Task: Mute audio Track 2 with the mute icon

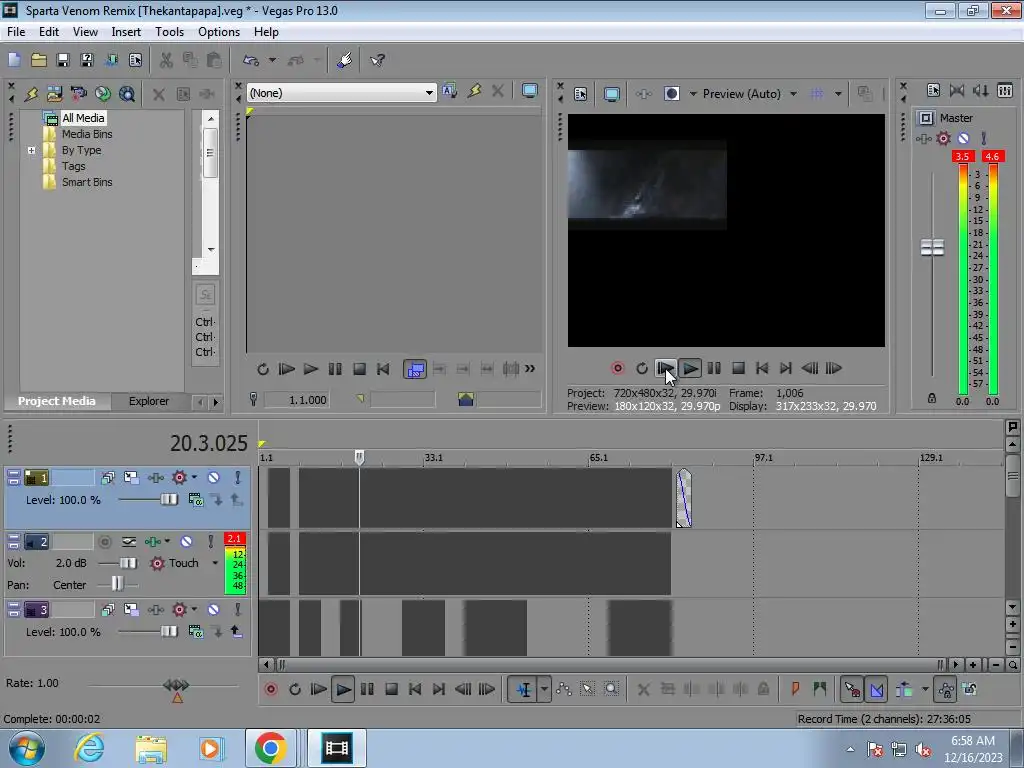Action: (186, 541)
